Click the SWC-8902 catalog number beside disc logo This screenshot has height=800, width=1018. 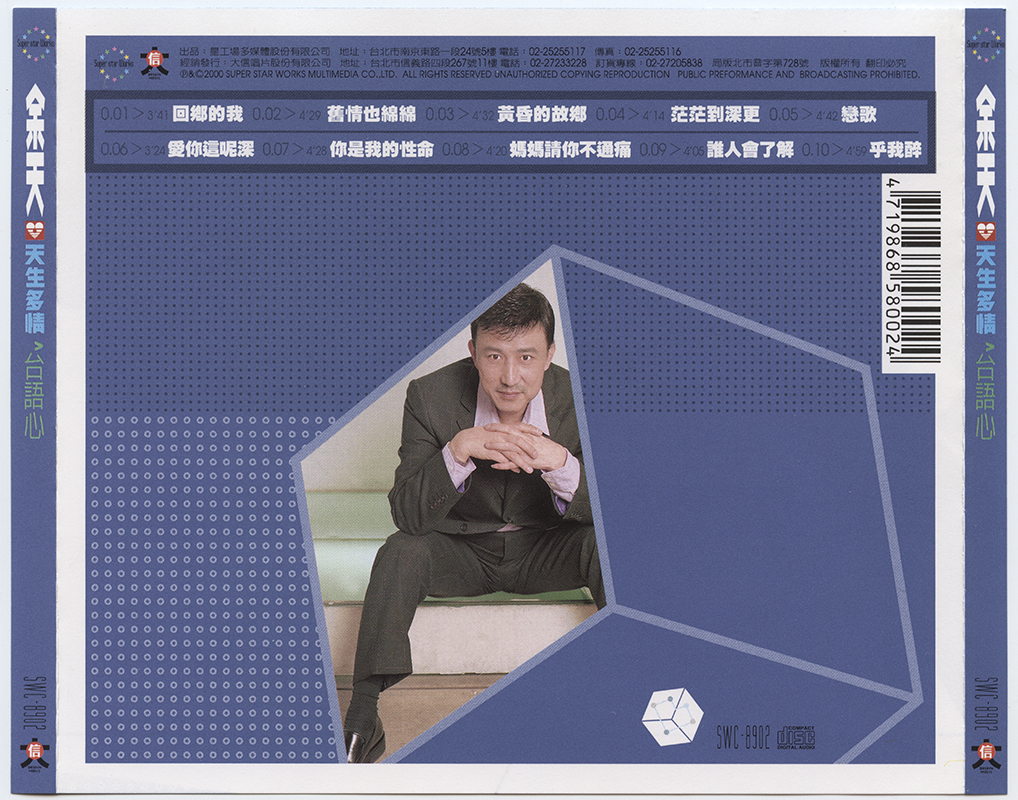(743, 739)
